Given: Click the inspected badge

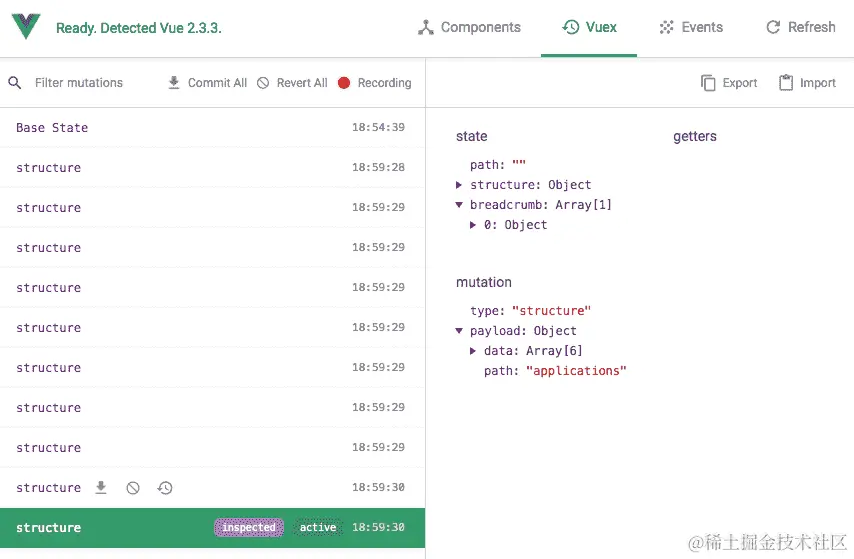Looking at the screenshot, I should pyautogui.click(x=249, y=527).
